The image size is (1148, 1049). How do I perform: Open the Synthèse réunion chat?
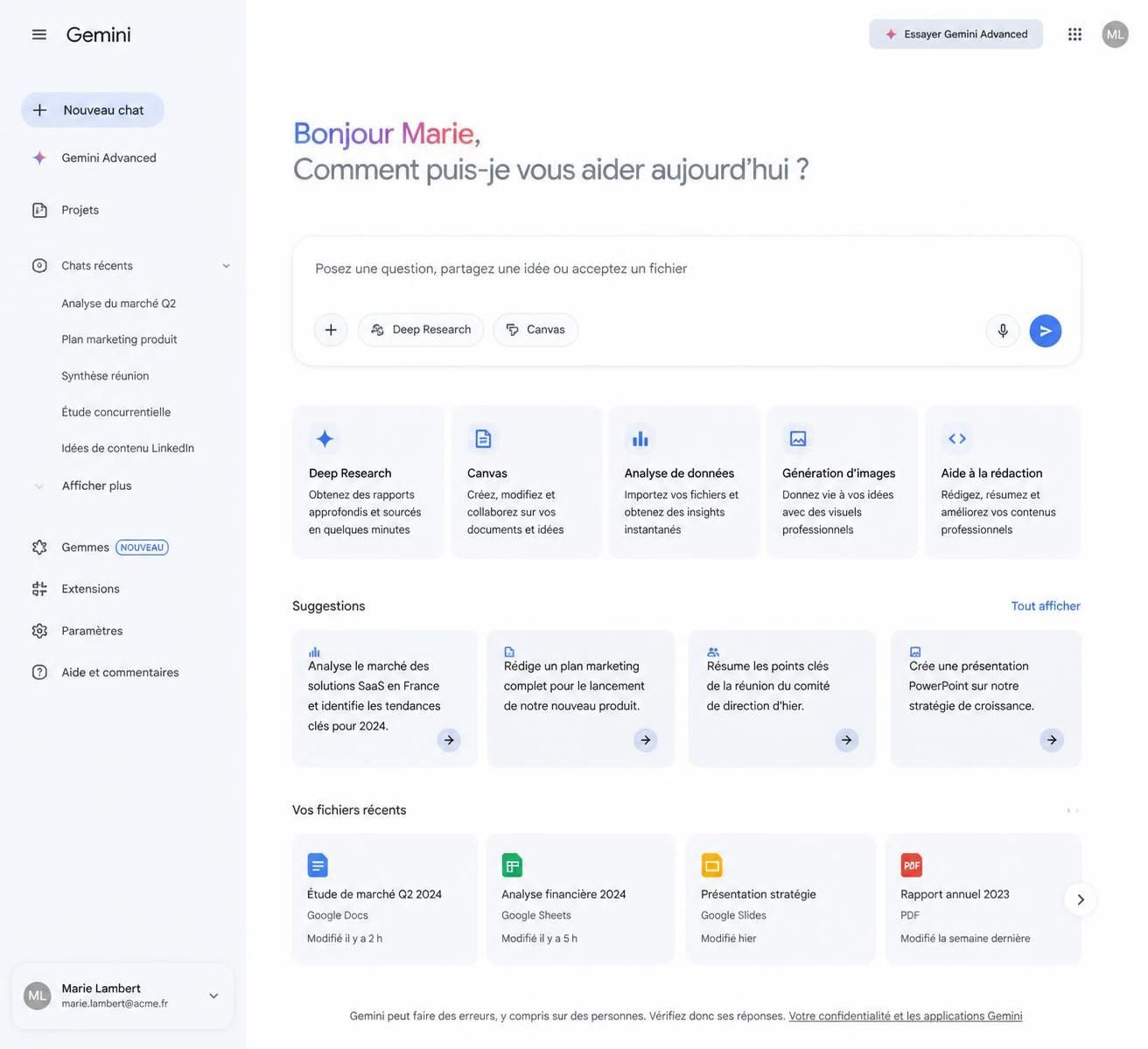click(105, 376)
